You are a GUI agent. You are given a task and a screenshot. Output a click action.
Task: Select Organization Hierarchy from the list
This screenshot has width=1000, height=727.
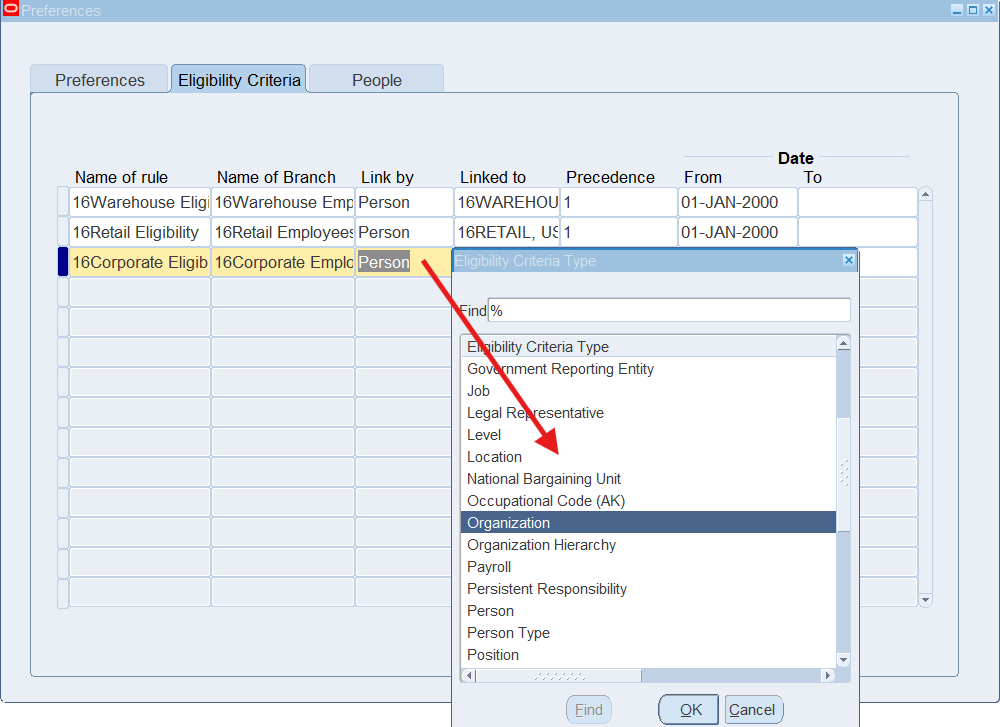point(541,545)
